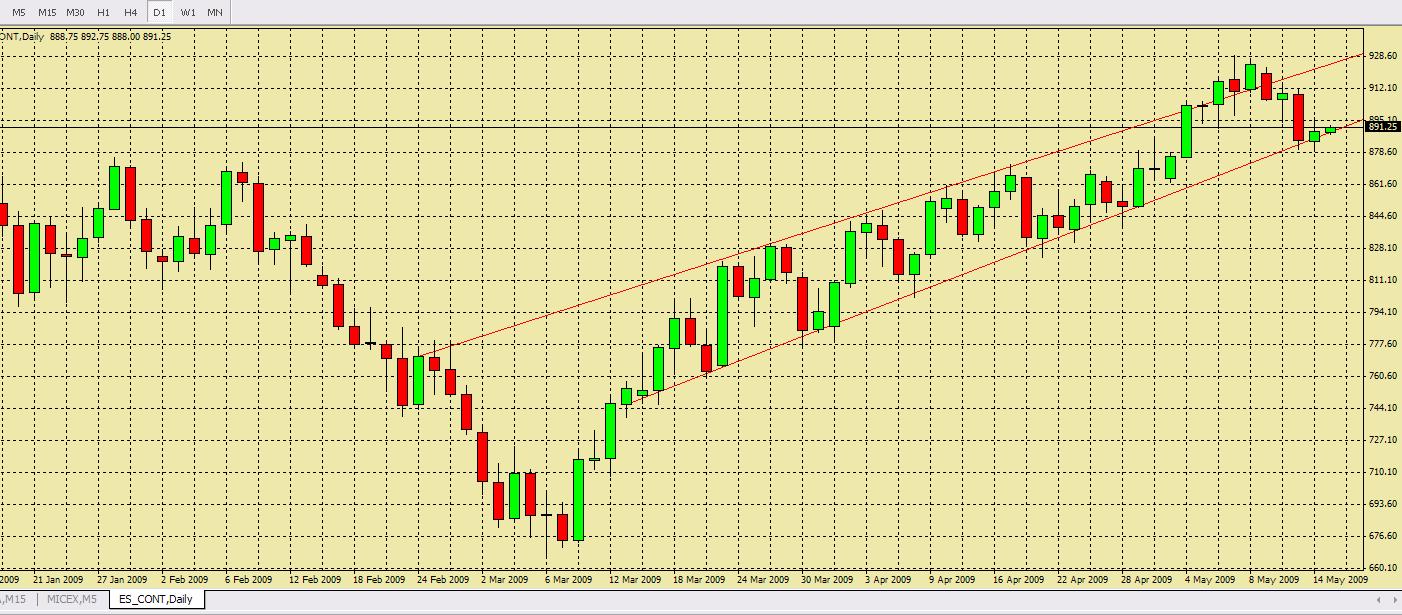
Task: Click the 27 Jan 2009 date label
Action: pyautogui.click(x=121, y=579)
